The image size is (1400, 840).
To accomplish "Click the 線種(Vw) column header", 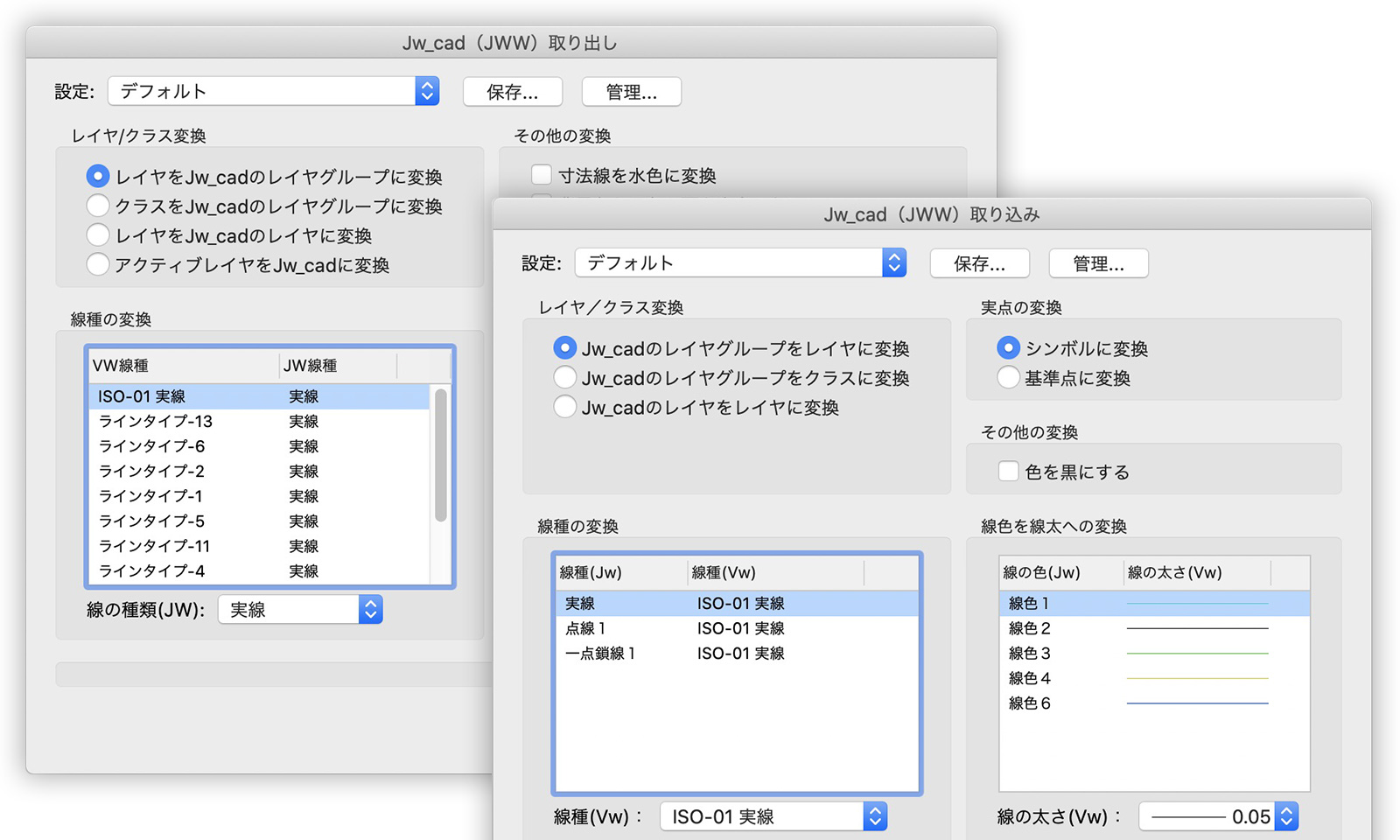I will point(776,572).
